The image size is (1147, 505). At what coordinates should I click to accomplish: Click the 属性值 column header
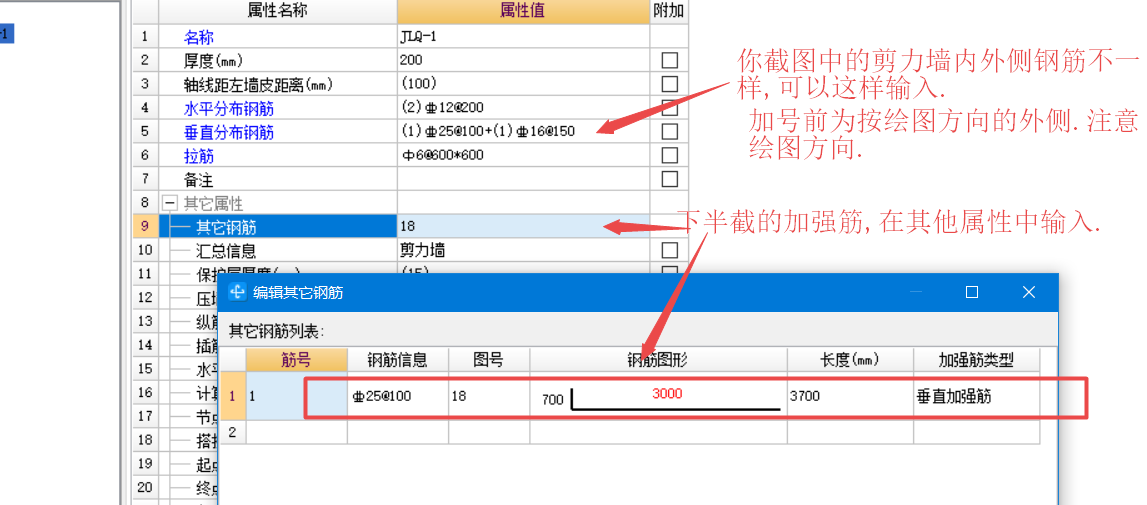523,11
